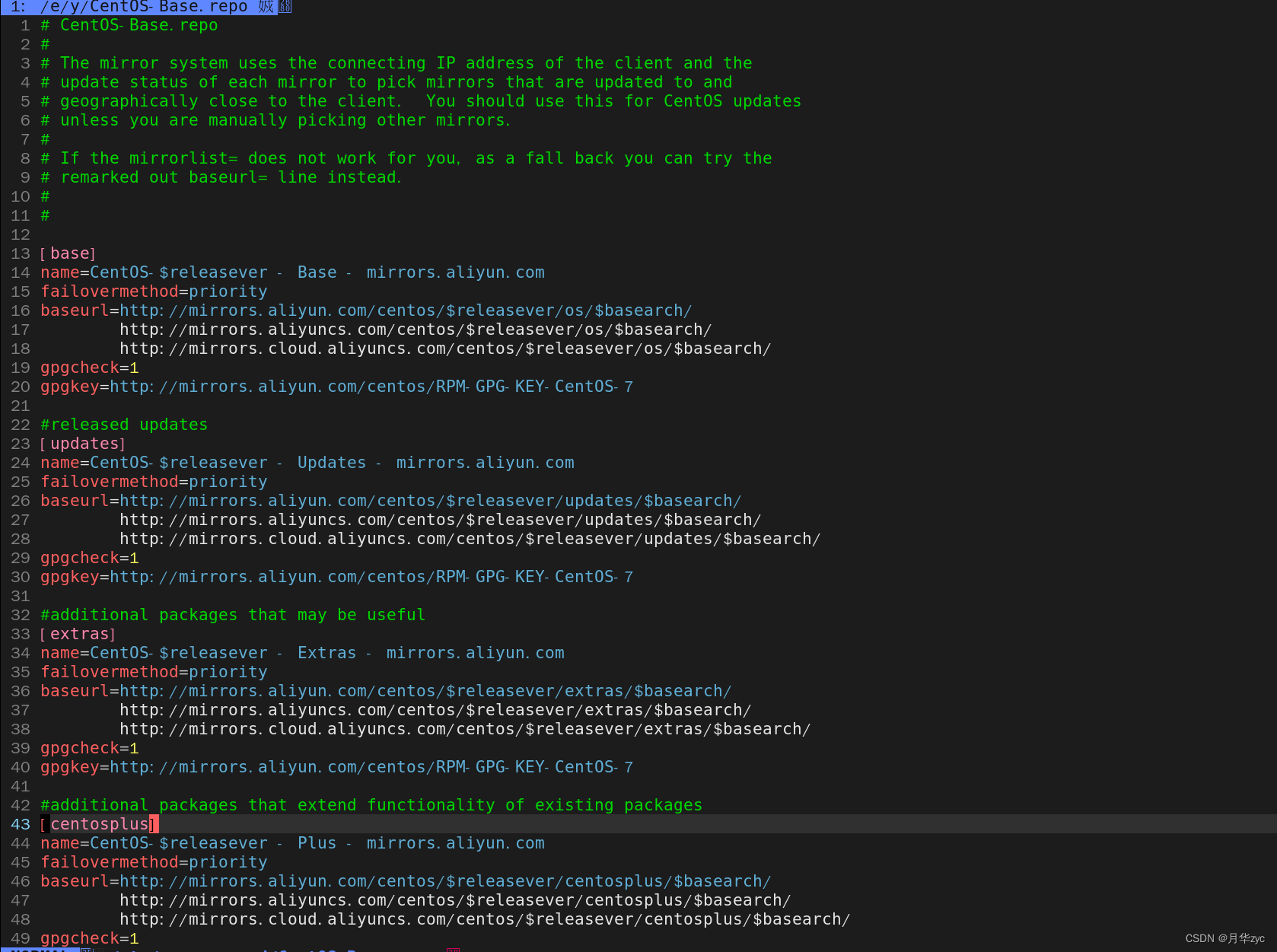Click gpgcheck=1 on line 39
The height and width of the screenshot is (952, 1277).
(x=90, y=748)
